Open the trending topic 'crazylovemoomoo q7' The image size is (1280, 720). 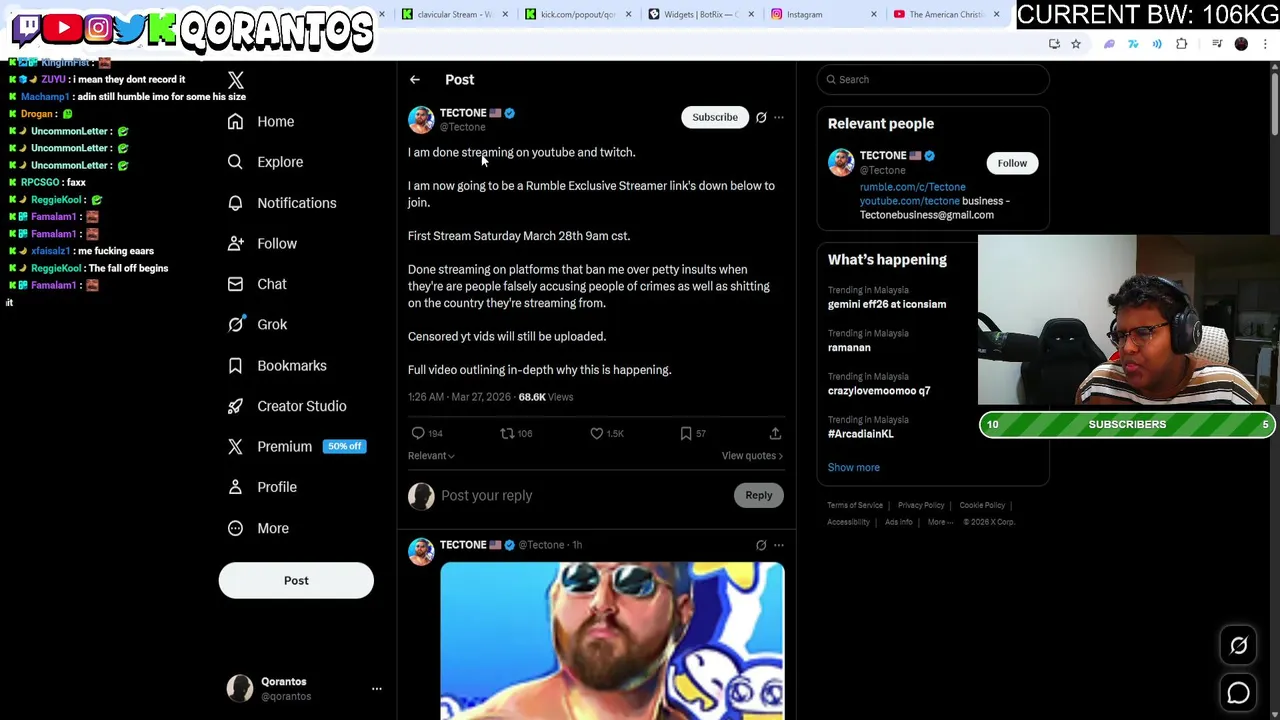[x=879, y=391]
